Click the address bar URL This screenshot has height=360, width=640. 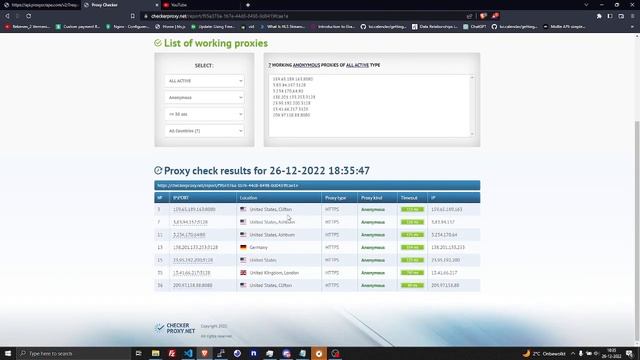(x=220, y=16)
